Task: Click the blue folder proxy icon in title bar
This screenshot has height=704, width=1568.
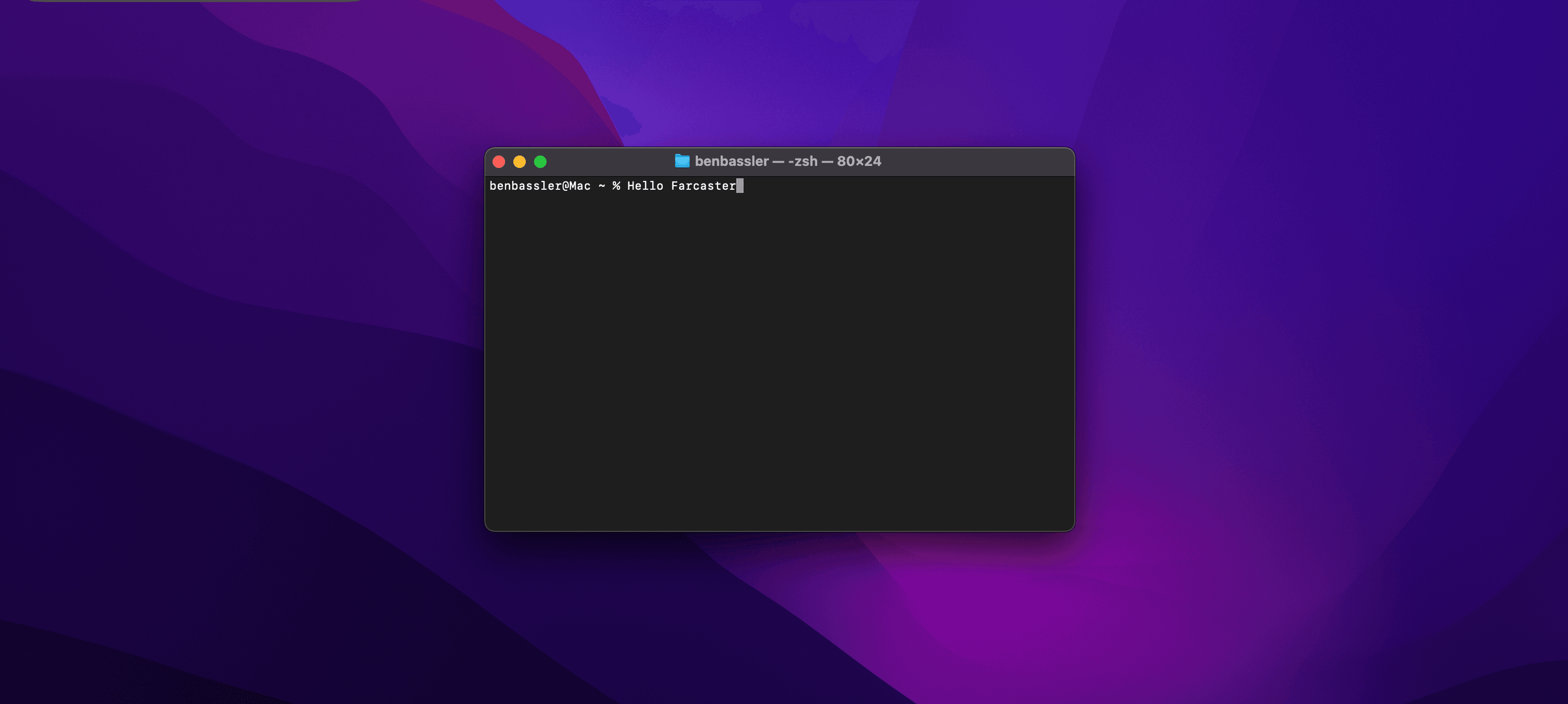Action: click(682, 161)
